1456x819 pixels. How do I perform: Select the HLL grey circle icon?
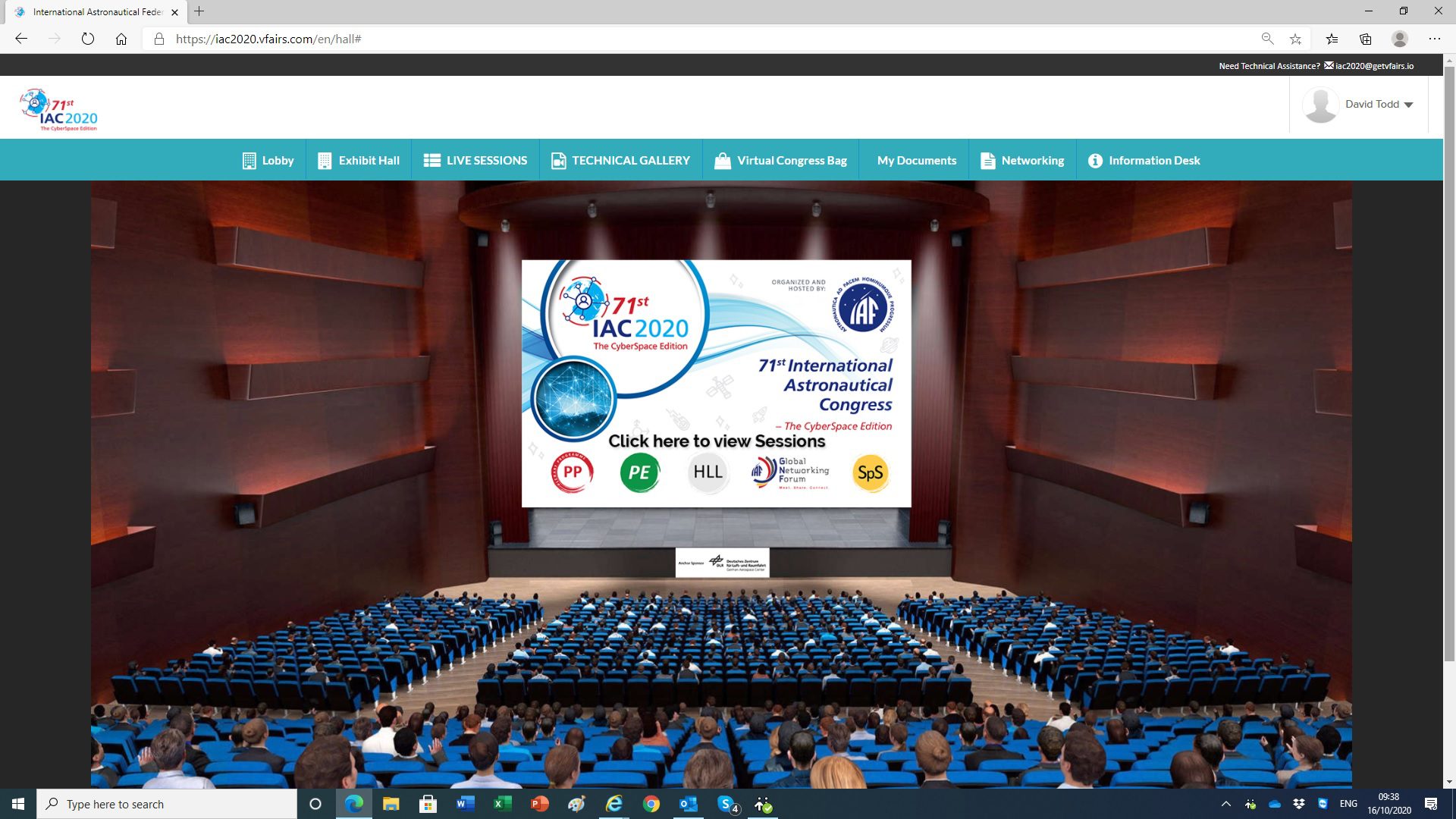(x=708, y=472)
